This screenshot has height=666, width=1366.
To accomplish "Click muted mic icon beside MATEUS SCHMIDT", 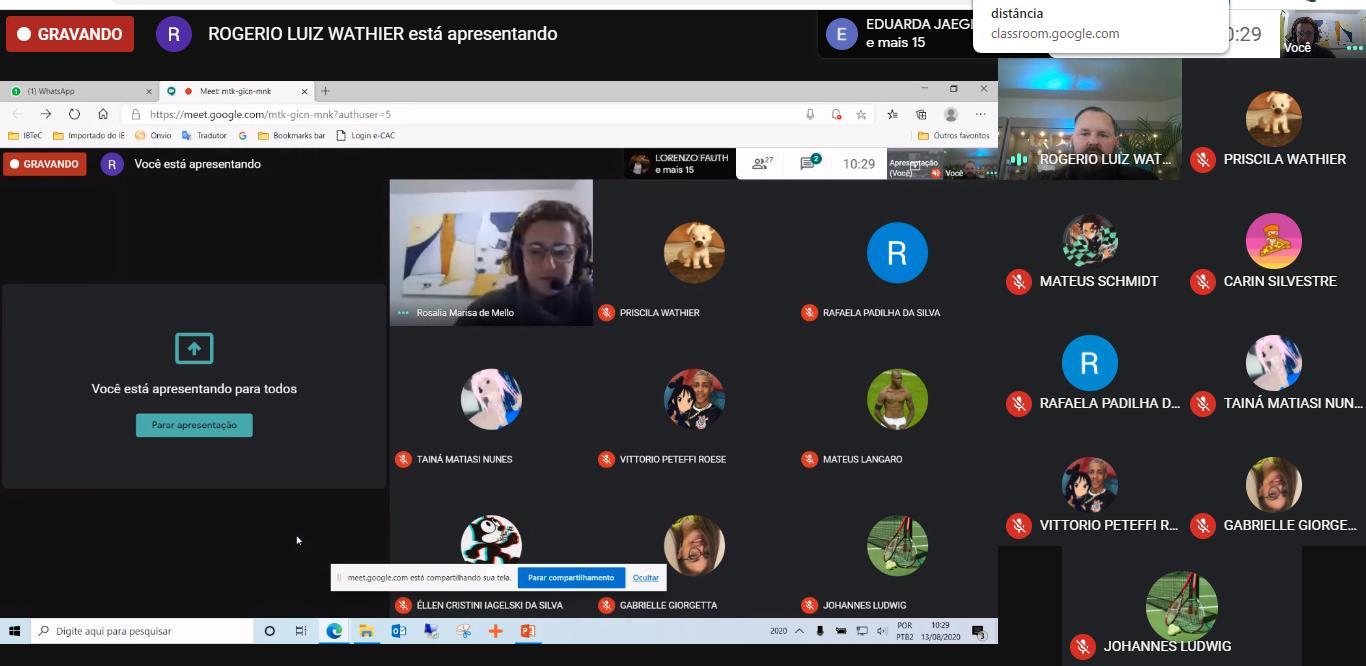I will pyautogui.click(x=1018, y=282).
